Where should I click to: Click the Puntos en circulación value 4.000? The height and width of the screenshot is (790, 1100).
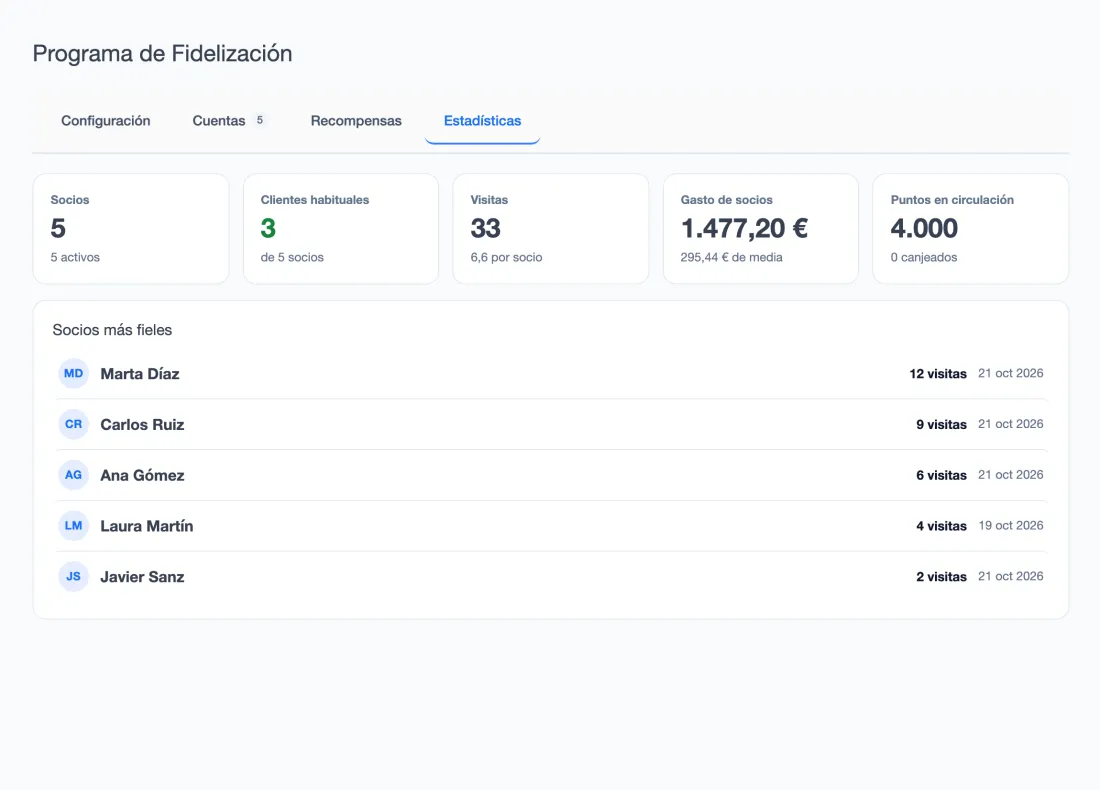[x=924, y=228]
